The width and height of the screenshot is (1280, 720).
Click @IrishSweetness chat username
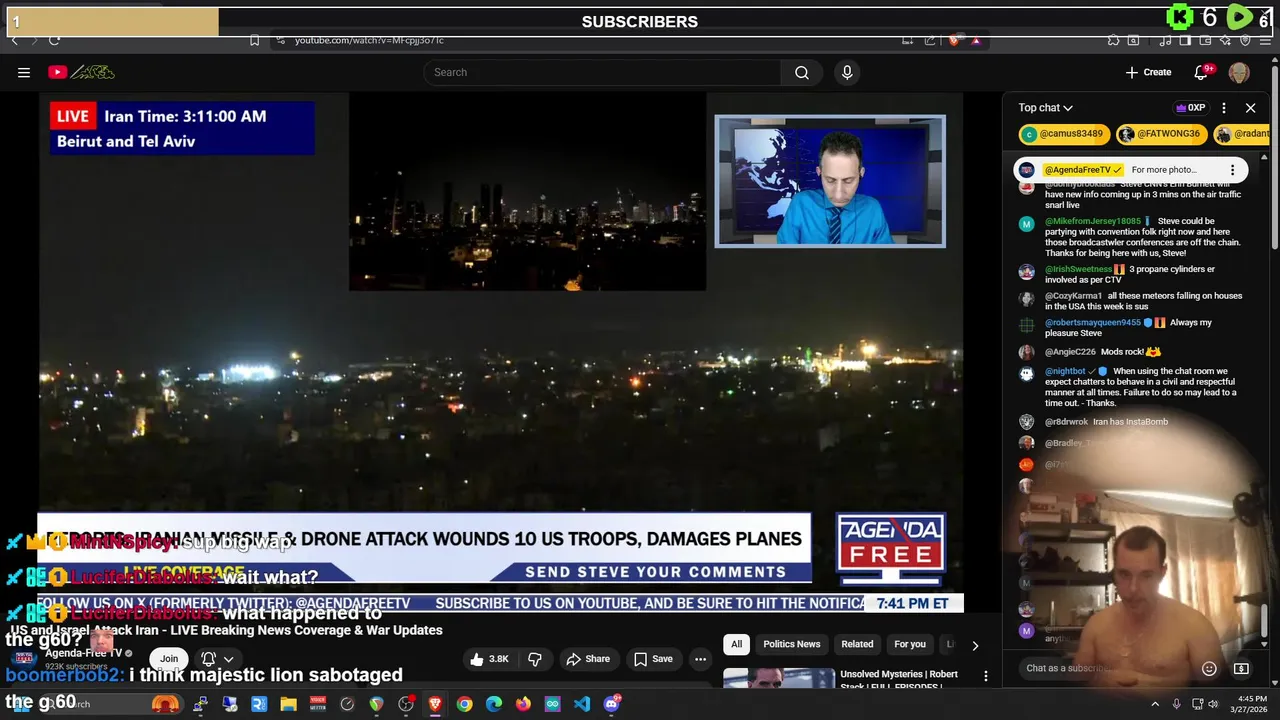pos(1078,270)
